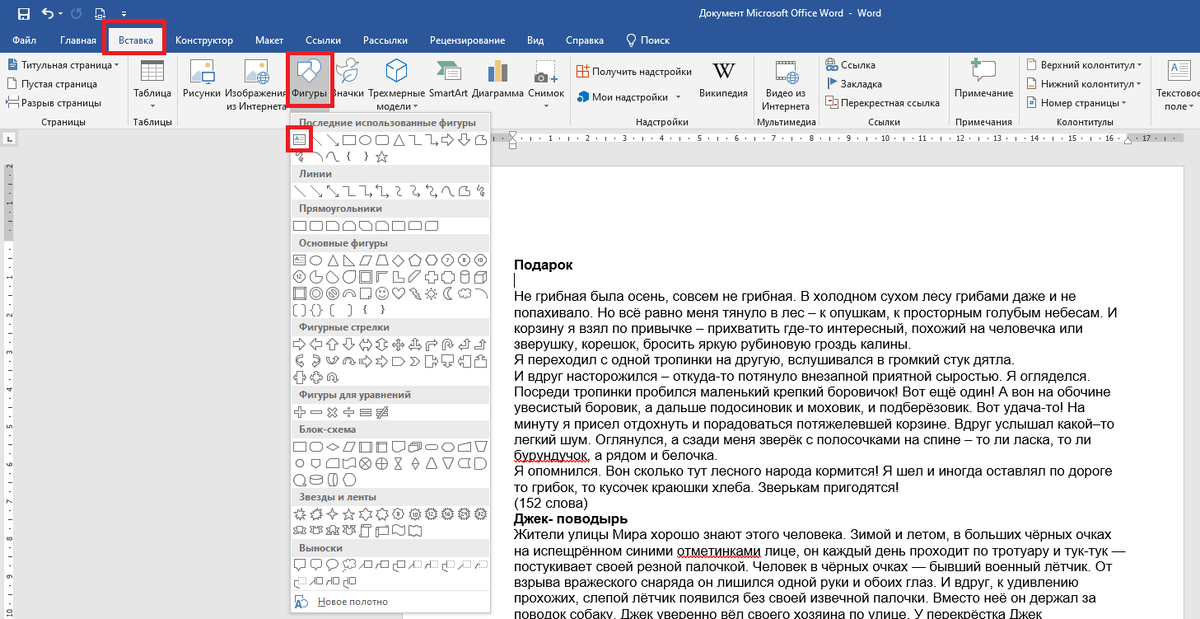Switch to the Вид tab
Viewport: 1200px width, 619px height.
[x=535, y=40]
